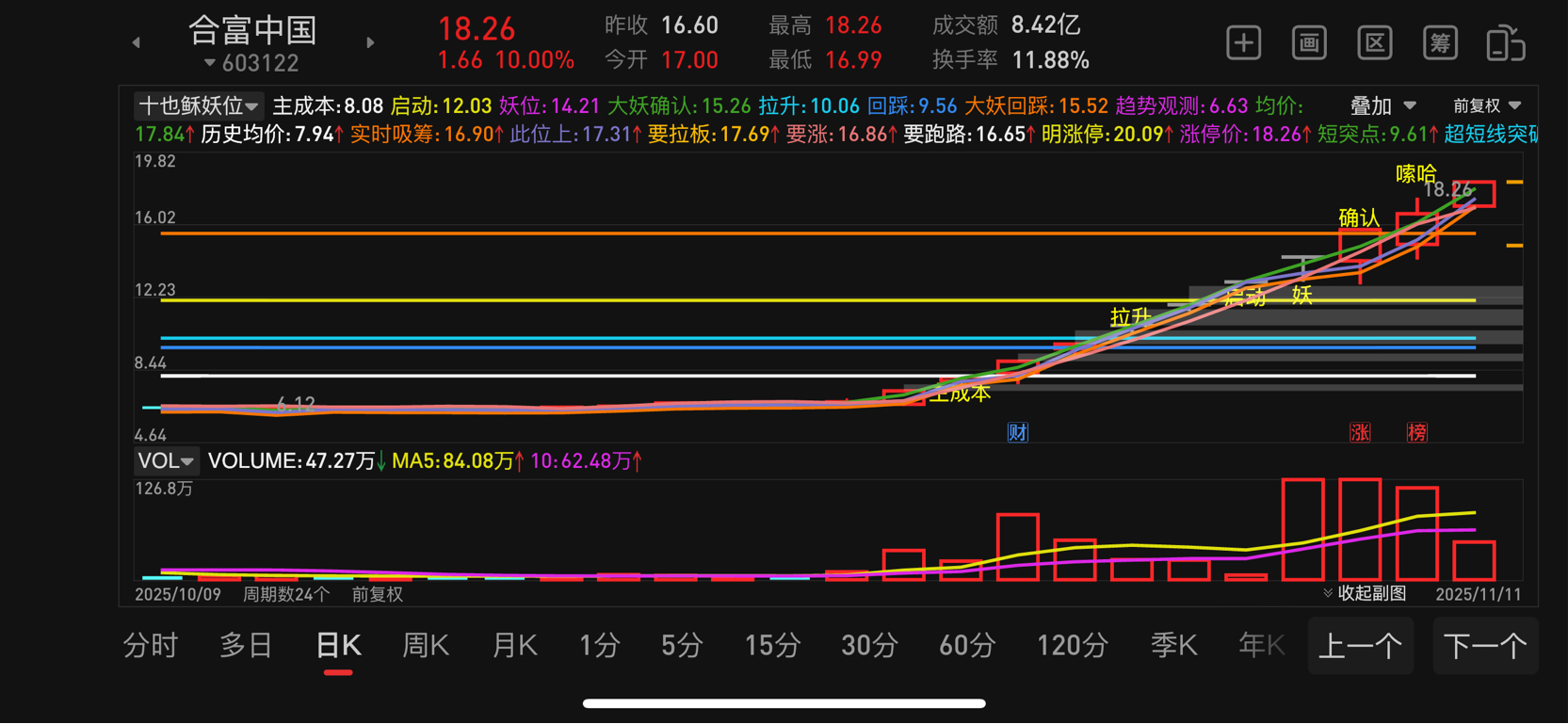Screen dimensions: 1568x724
Task: Tap the MA5:84.08万 volume average
Action: coord(456,461)
